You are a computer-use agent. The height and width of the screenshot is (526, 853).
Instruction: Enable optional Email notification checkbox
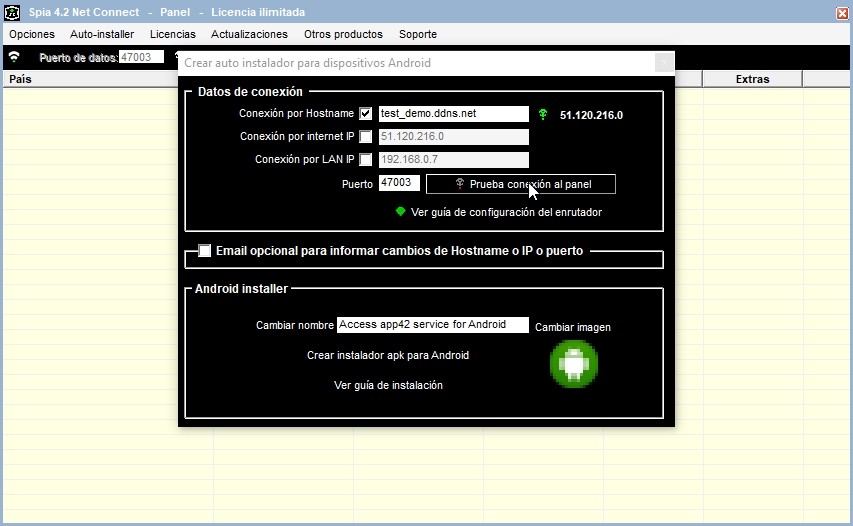click(205, 251)
